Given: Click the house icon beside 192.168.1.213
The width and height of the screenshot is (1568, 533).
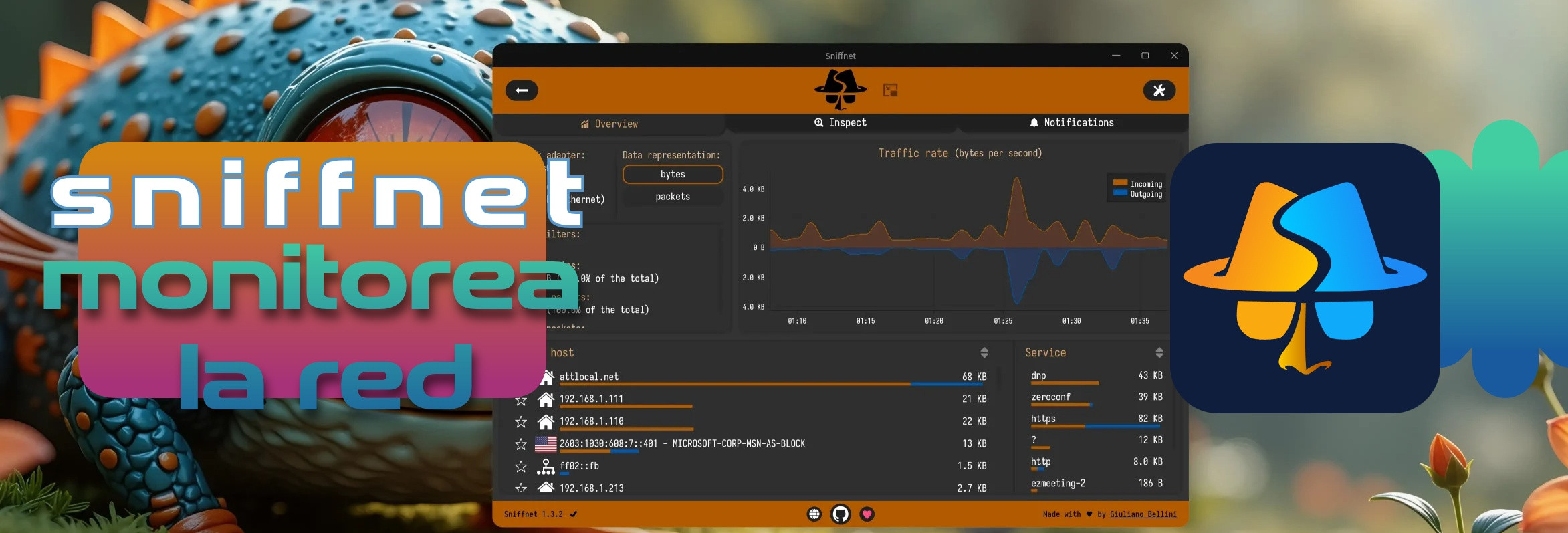Looking at the screenshot, I should click(x=546, y=487).
